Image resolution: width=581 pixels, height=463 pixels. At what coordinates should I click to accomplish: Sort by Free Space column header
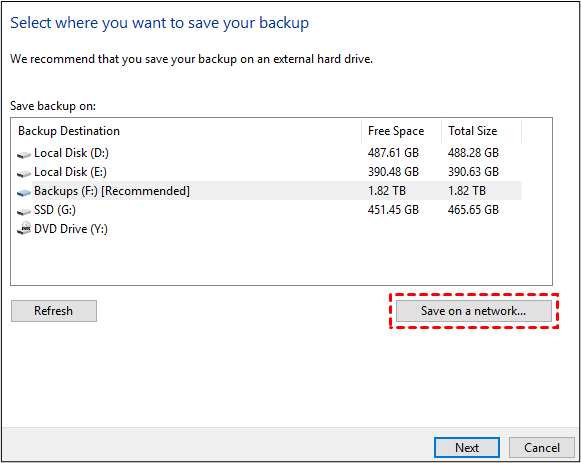coord(401,131)
